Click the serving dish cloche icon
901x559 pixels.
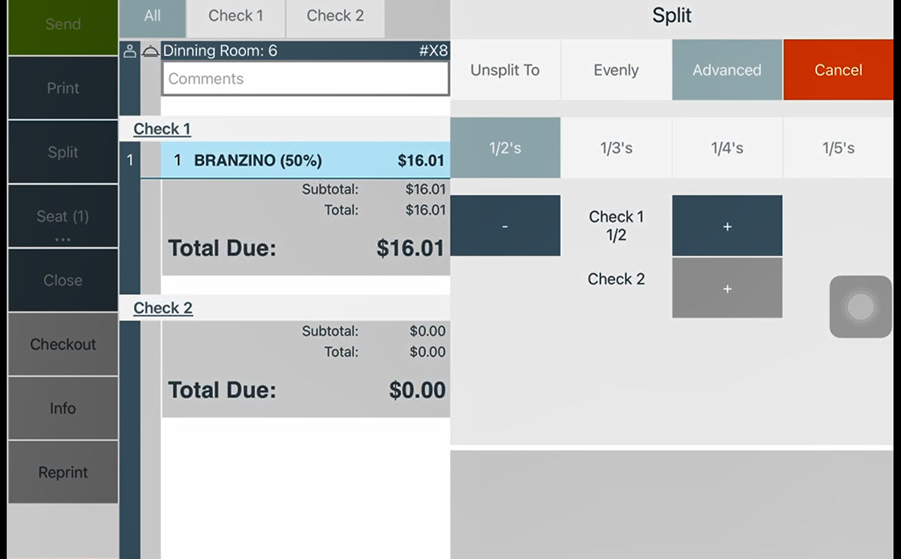[150, 51]
